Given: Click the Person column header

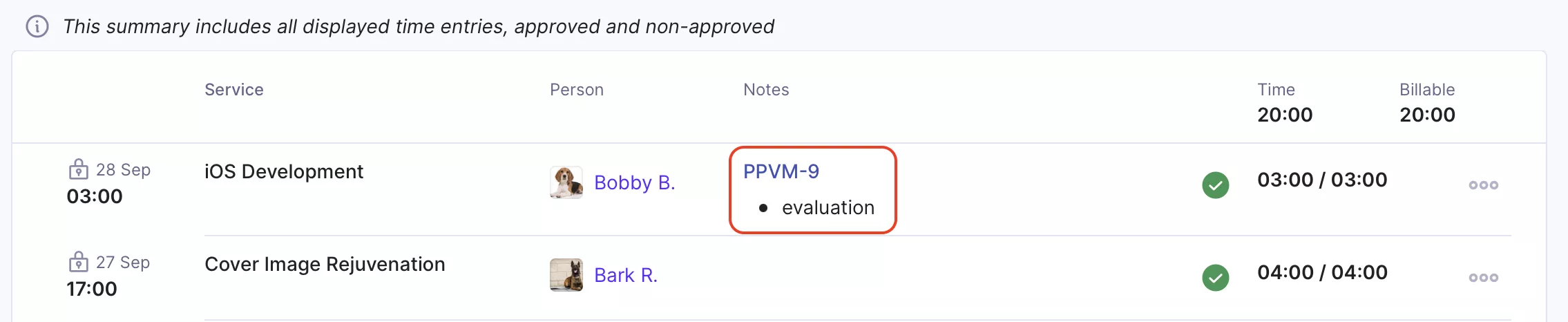Looking at the screenshot, I should [577, 90].
